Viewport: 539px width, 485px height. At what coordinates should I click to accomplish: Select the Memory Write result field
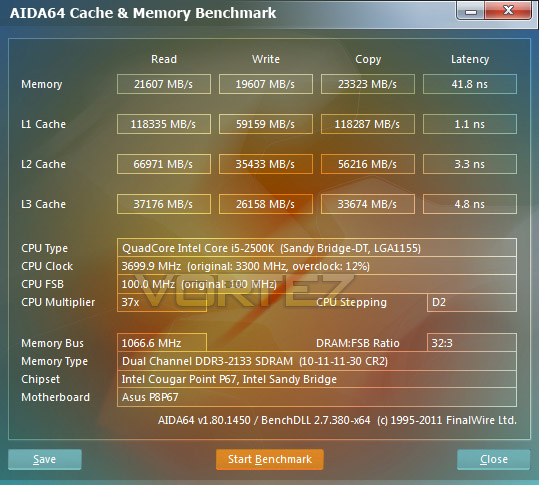click(x=266, y=84)
